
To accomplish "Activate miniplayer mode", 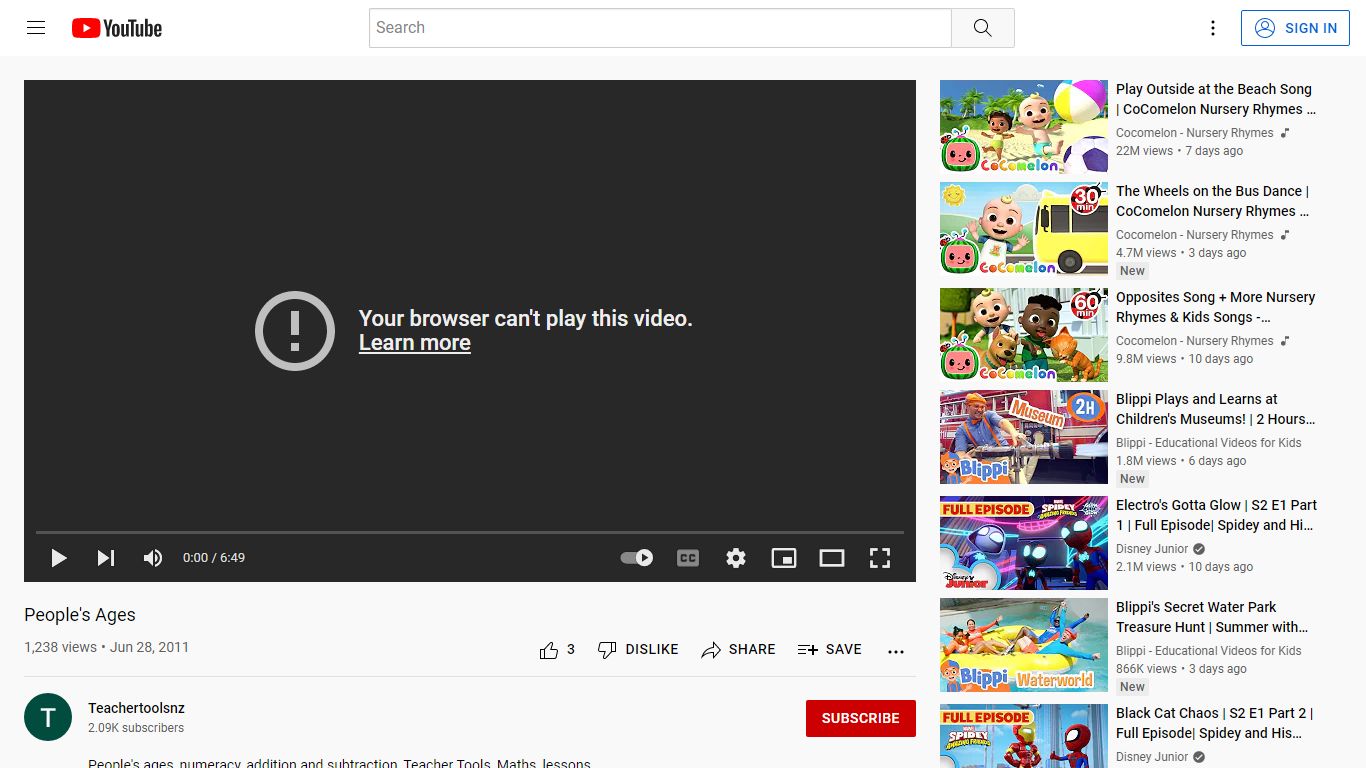I will coord(784,558).
